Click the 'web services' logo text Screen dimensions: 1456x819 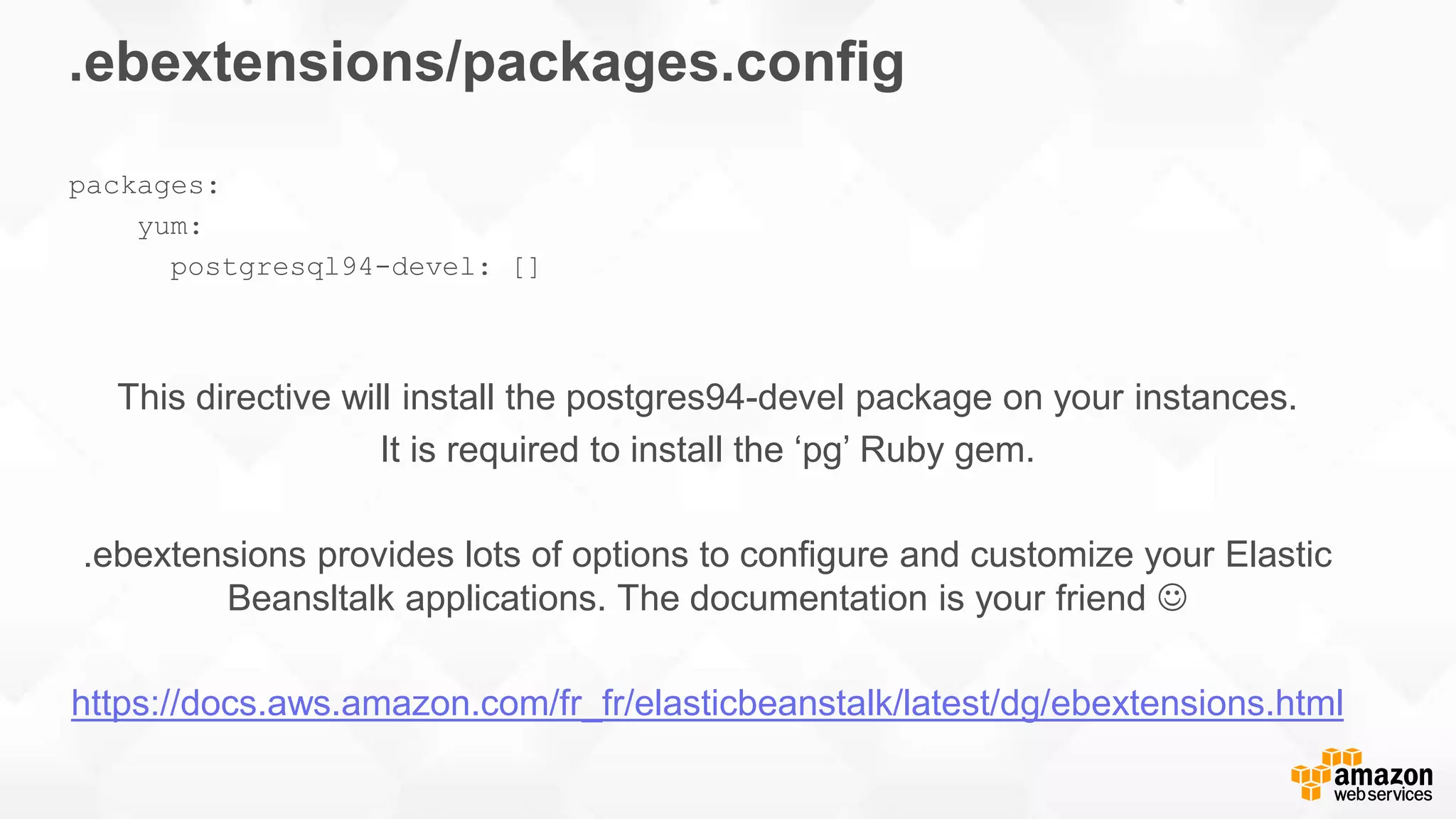tap(1382, 795)
